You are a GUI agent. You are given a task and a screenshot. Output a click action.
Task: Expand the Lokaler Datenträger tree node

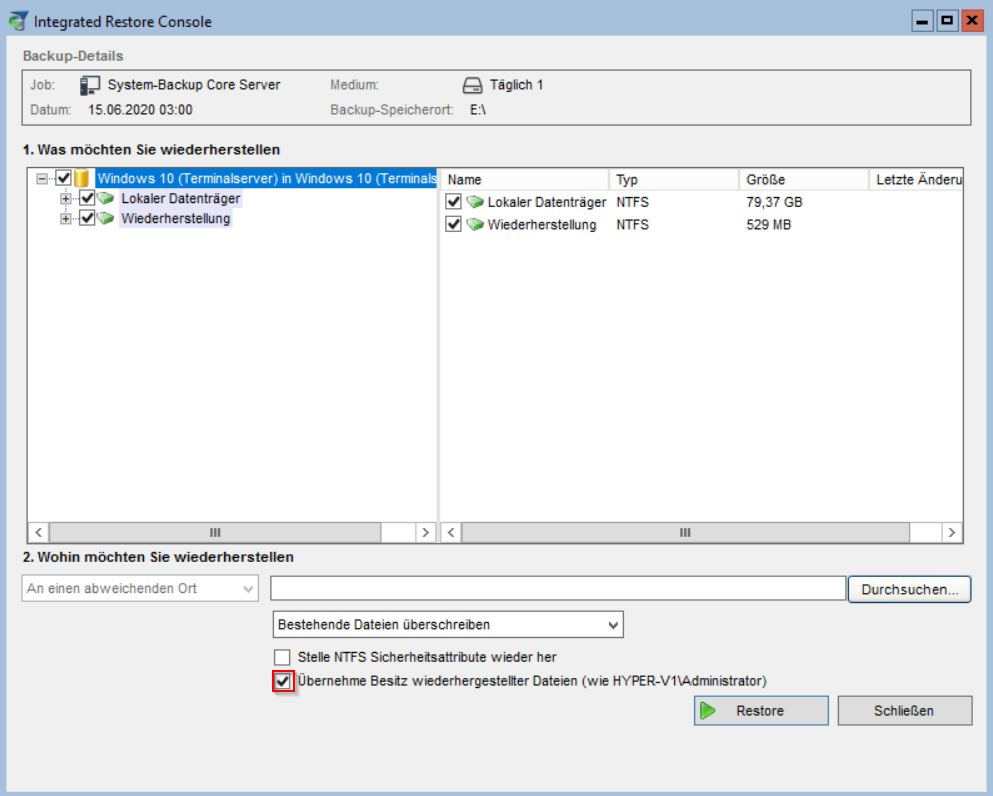[x=66, y=199]
